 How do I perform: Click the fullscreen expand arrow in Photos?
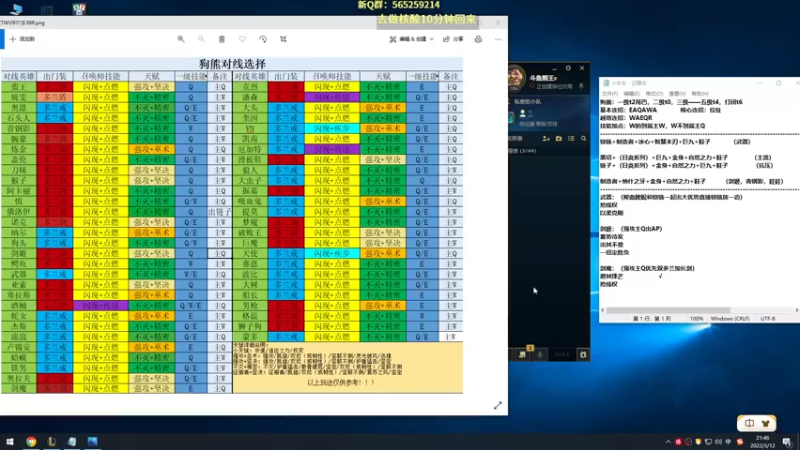[498, 406]
